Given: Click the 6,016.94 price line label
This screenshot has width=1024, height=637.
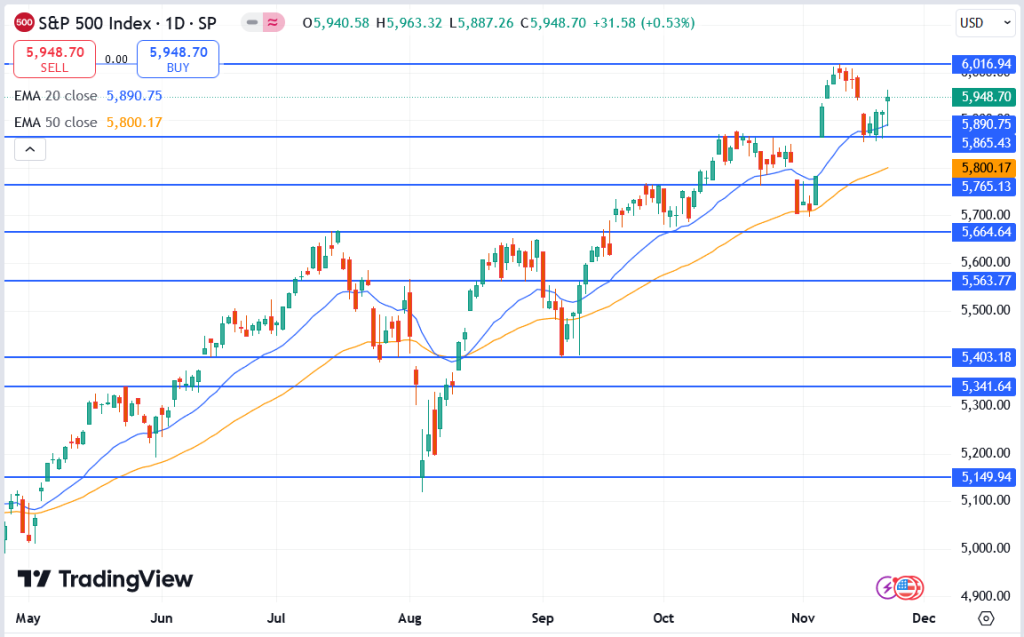Looking at the screenshot, I should pyautogui.click(x=984, y=64).
